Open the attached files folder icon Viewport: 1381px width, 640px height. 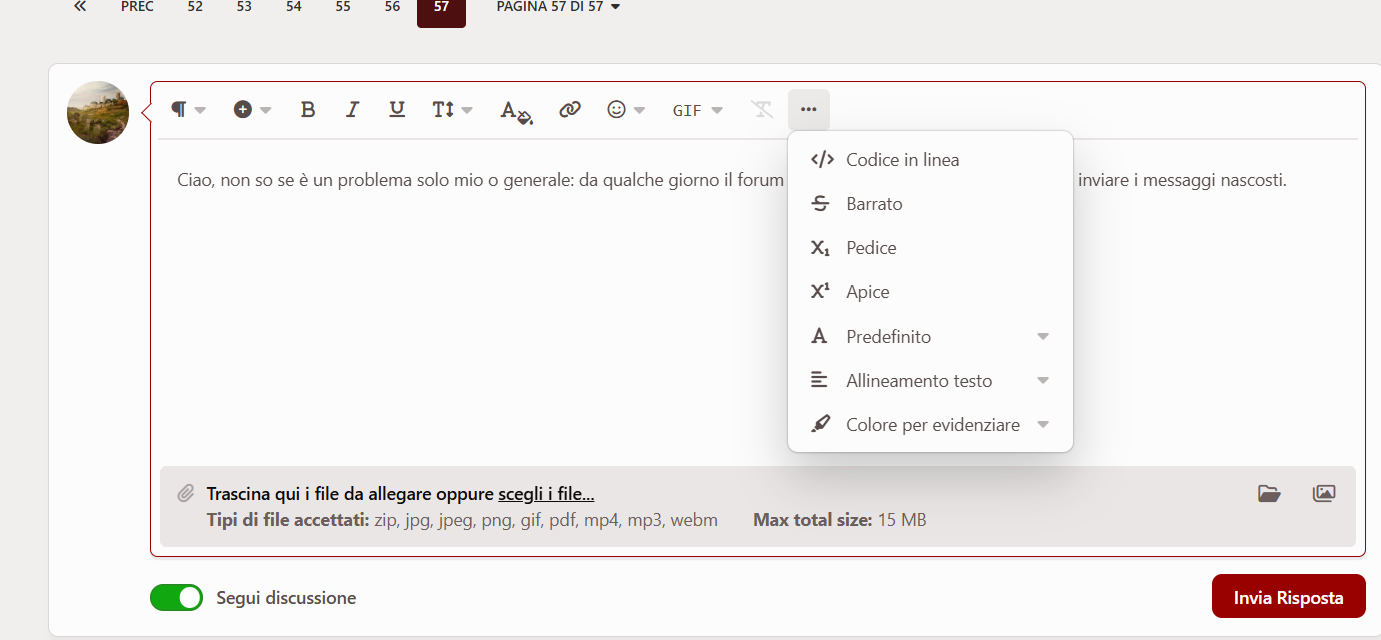[x=1269, y=493]
